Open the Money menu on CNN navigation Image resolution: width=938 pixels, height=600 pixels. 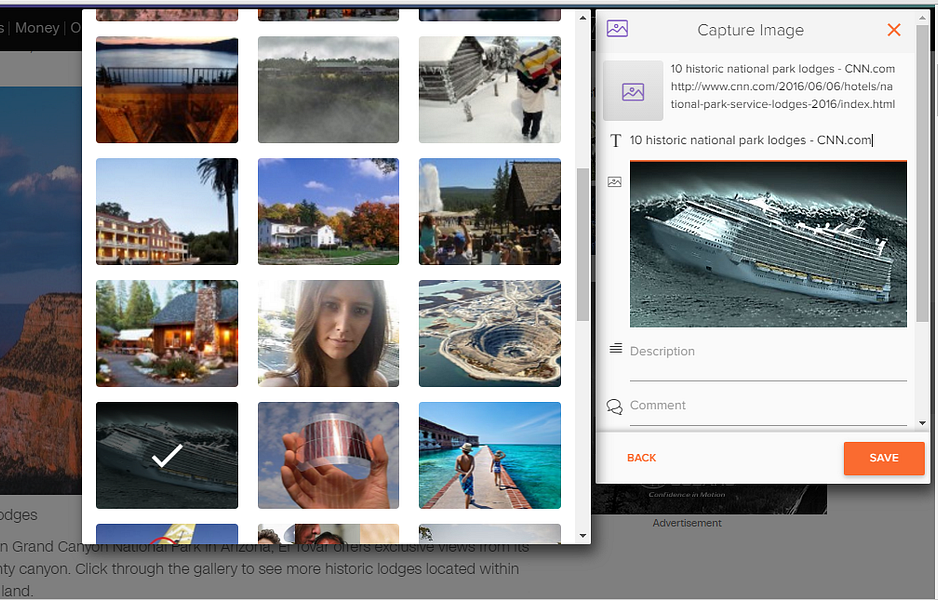click(37, 28)
